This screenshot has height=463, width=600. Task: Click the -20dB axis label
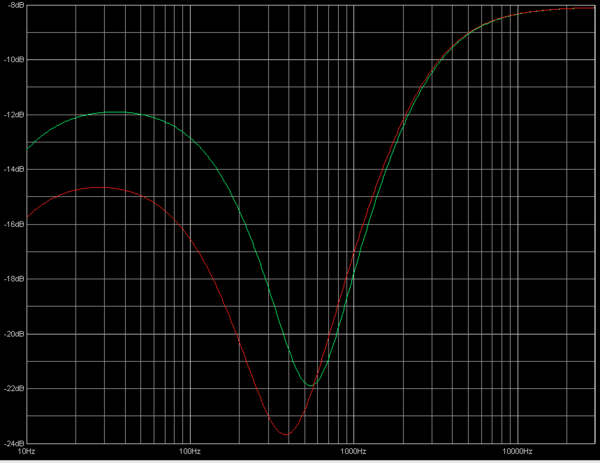click(x=14, y=334)
